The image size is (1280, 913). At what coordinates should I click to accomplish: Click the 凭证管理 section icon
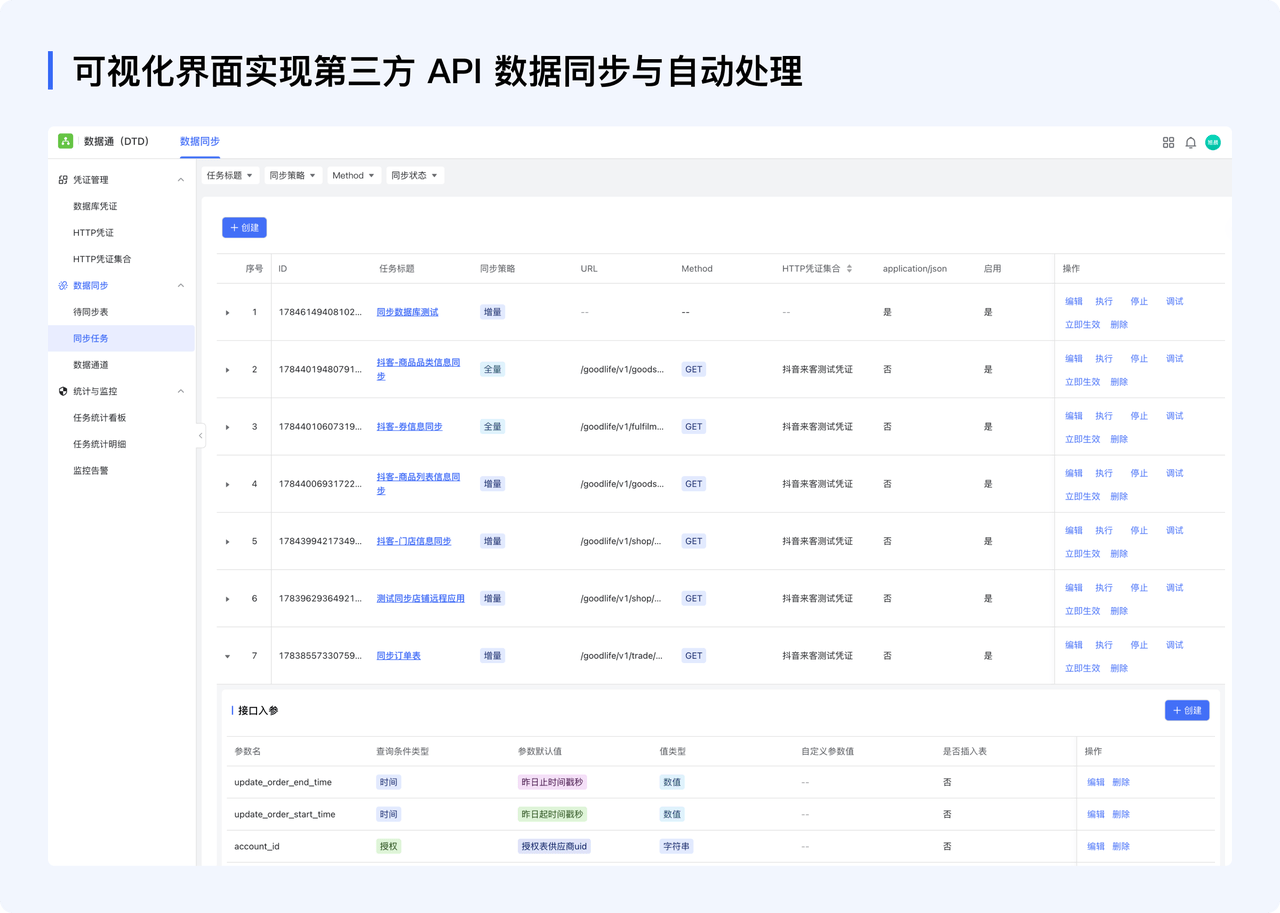click(63, 180)
